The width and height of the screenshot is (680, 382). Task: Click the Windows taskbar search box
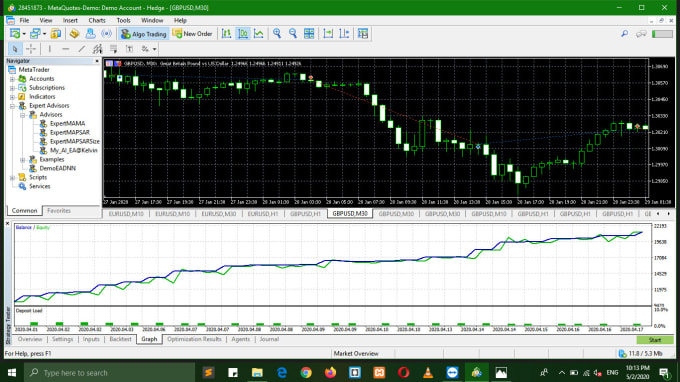point(110,373)
